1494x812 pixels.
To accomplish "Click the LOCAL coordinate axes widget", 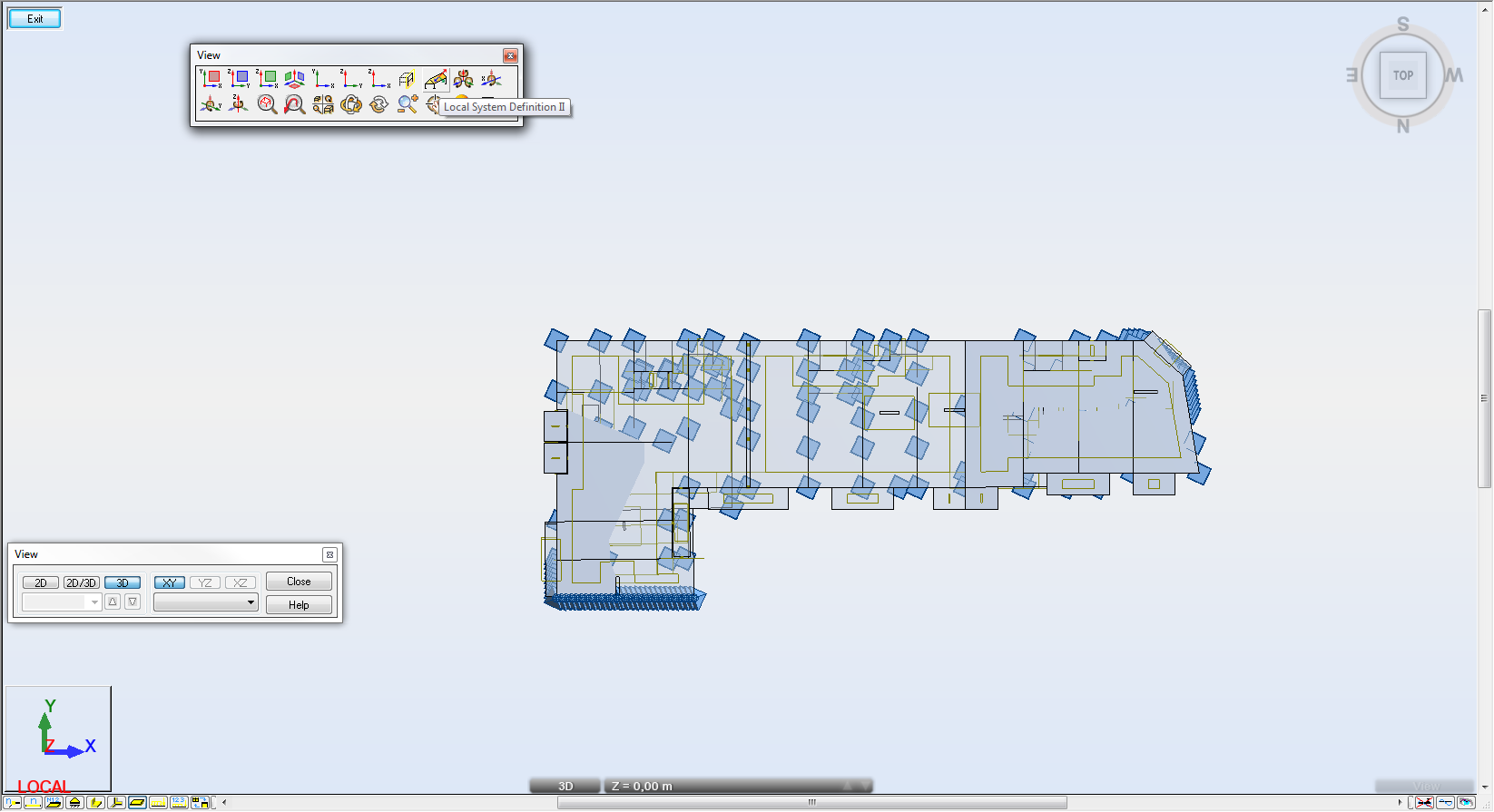I will click(x=58, y=739).
